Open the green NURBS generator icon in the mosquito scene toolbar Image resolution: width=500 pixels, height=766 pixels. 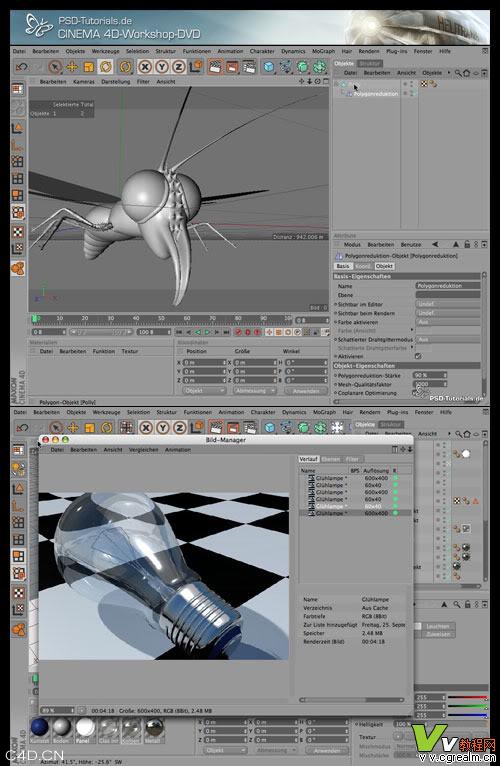point(303,66)
